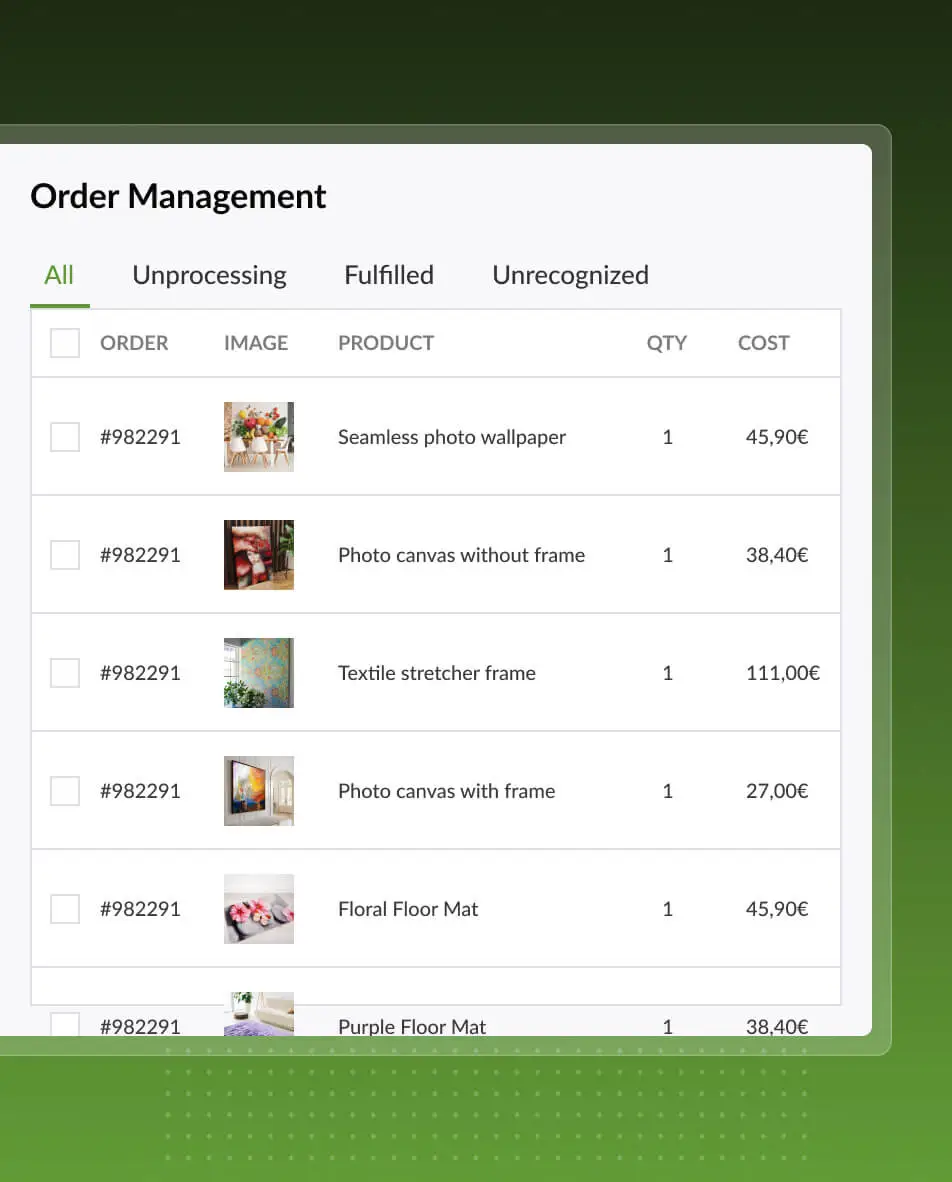The image size is (952, 1182).
Task: Switch to the All tab
Action: click(59, 275)
